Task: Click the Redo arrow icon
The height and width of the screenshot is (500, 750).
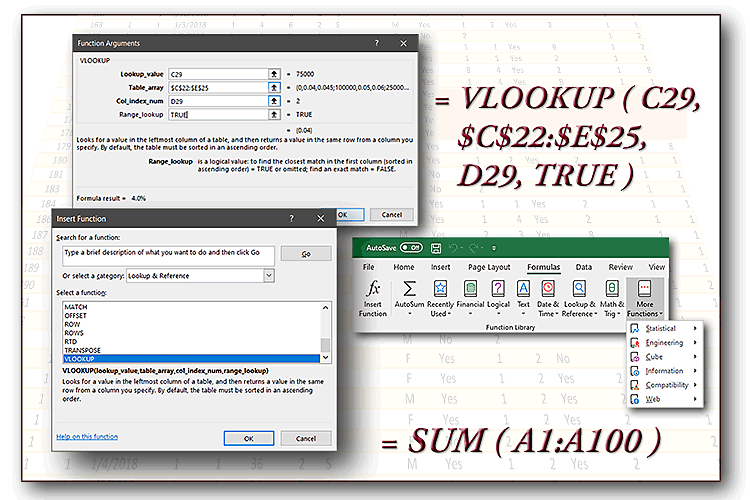Action: tap(474, 248)
